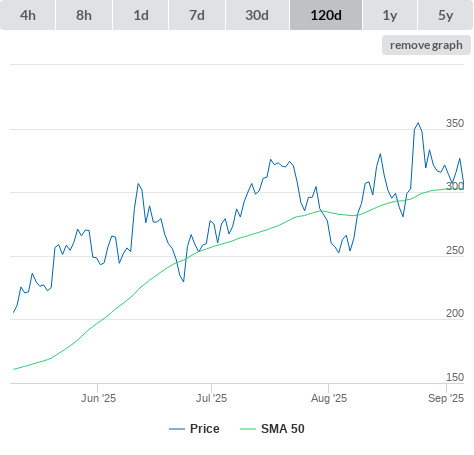Screen dimensions: 474x455
Task: Toggle the SMA 50 legend label
Action: coord(283,429)
